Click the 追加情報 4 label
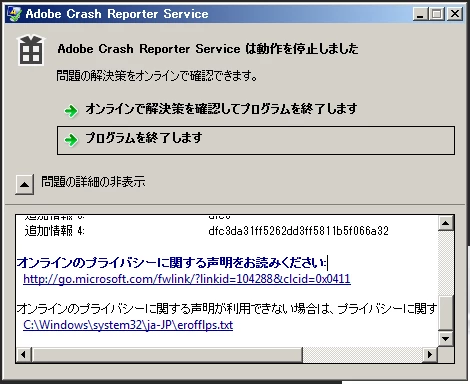Viewport: 470px width, 384px height. (x=55, y=231)
